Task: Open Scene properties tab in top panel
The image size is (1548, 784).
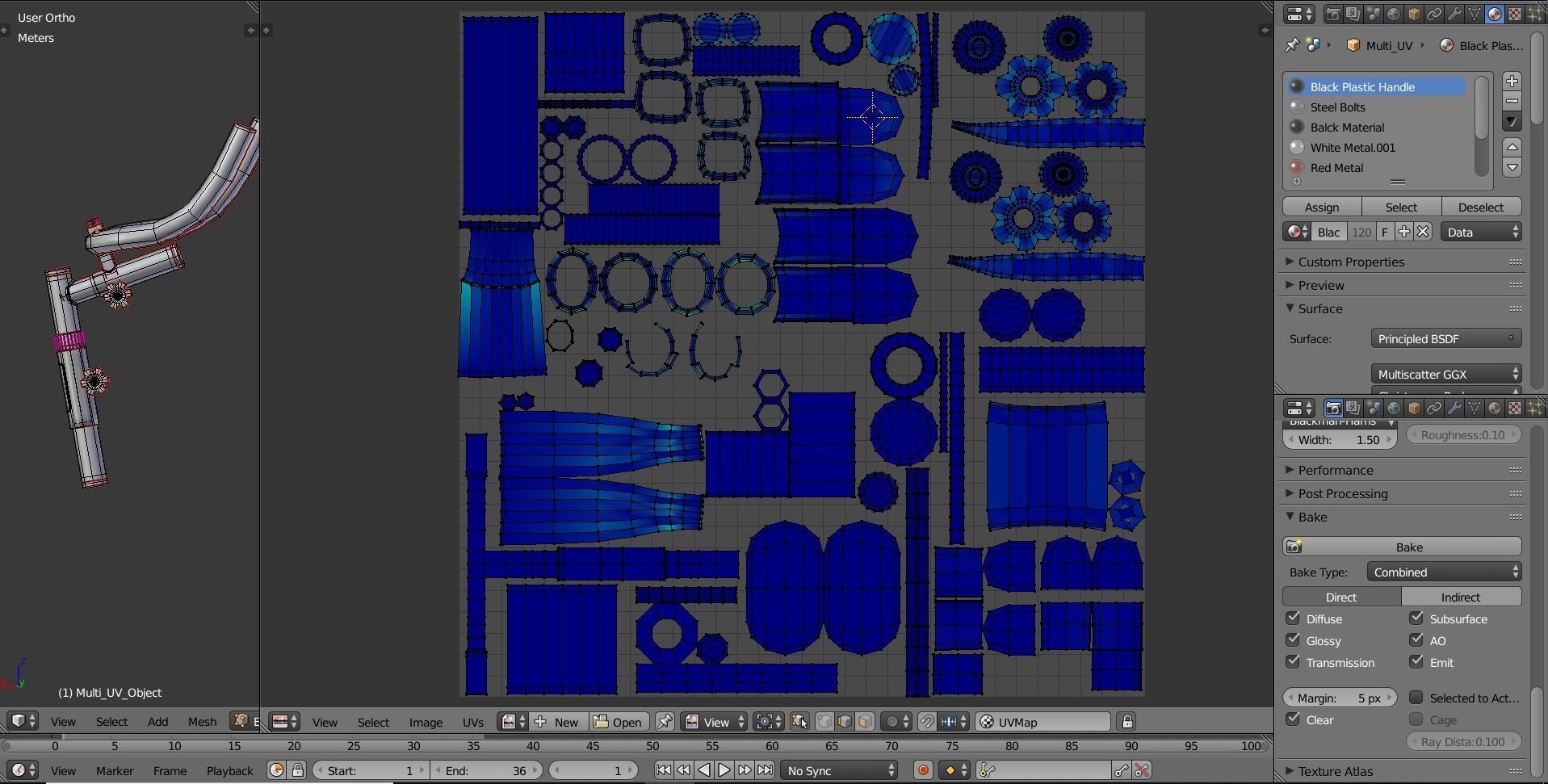Action: pyautogui.click(x=1374, y=14)
